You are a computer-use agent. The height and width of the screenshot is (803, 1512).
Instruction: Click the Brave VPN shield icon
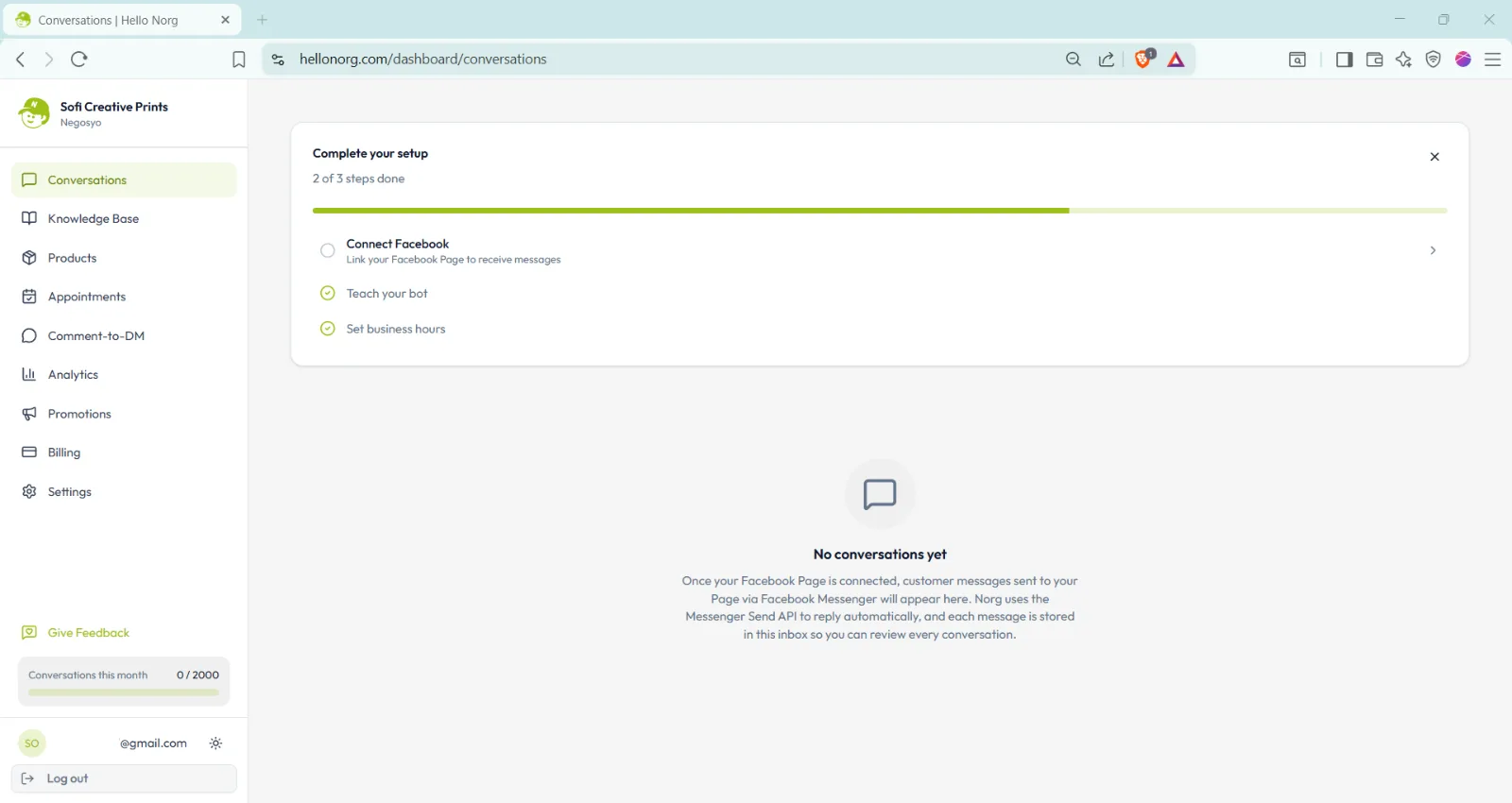pyautogui.click(x=1434, y=60)
